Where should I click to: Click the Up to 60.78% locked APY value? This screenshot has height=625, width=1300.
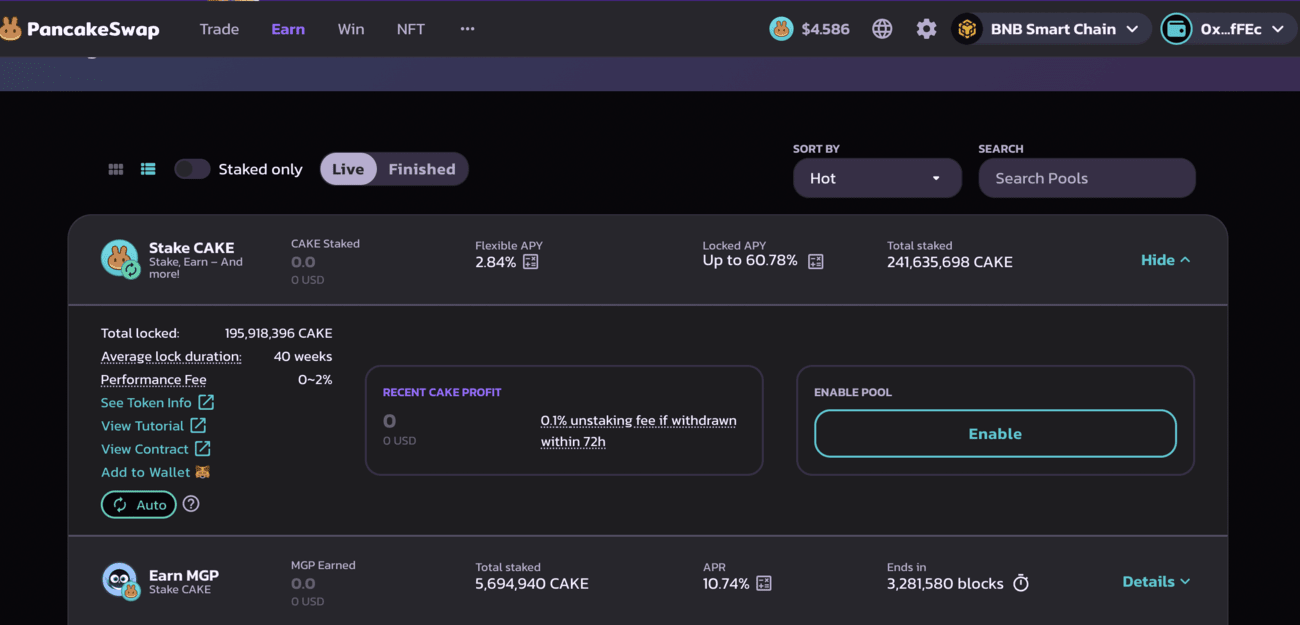750,260
